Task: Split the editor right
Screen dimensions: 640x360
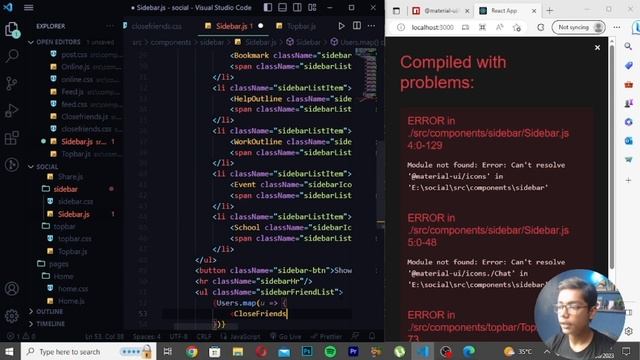Action: point(357,26)
